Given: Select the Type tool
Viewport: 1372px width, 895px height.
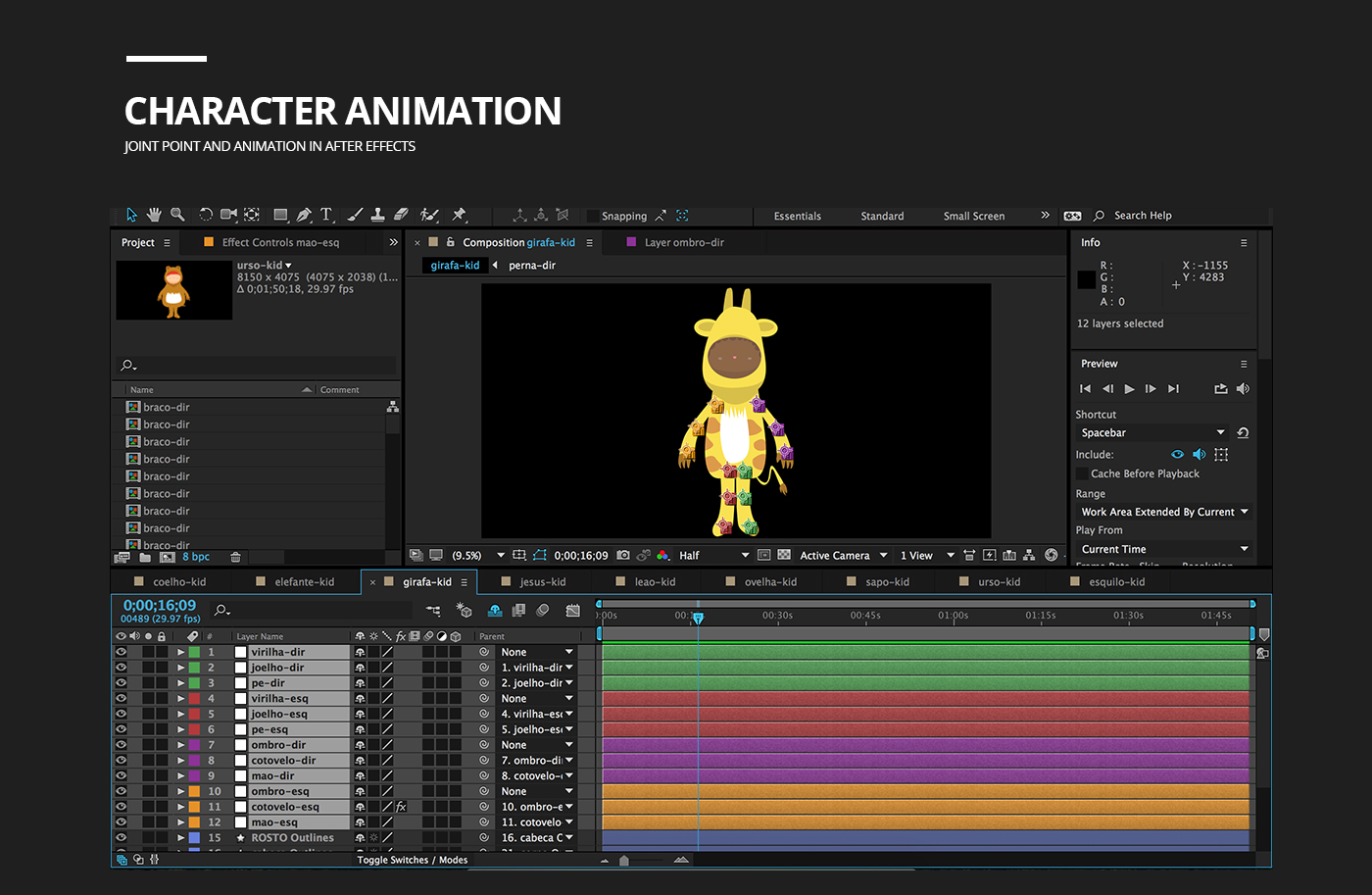Looking at the screenshot, I should tap(326, 215).
